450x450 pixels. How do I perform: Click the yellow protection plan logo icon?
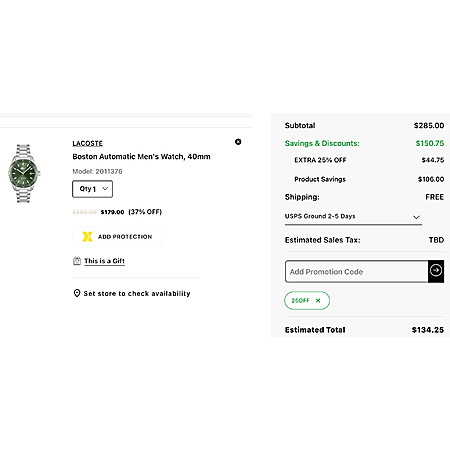[x=87, y=237]
